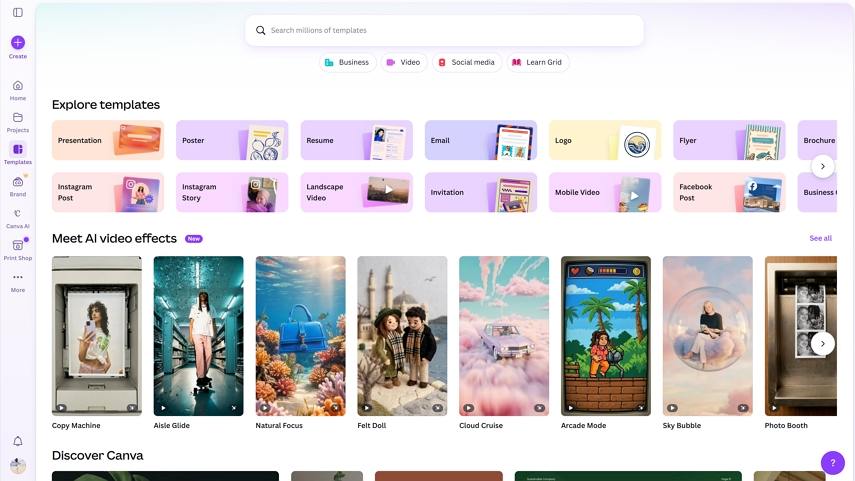Select the Learn Grid filter chip
Image resolution: width=855 pixels, height=481 pixels.
pos(537,62)
